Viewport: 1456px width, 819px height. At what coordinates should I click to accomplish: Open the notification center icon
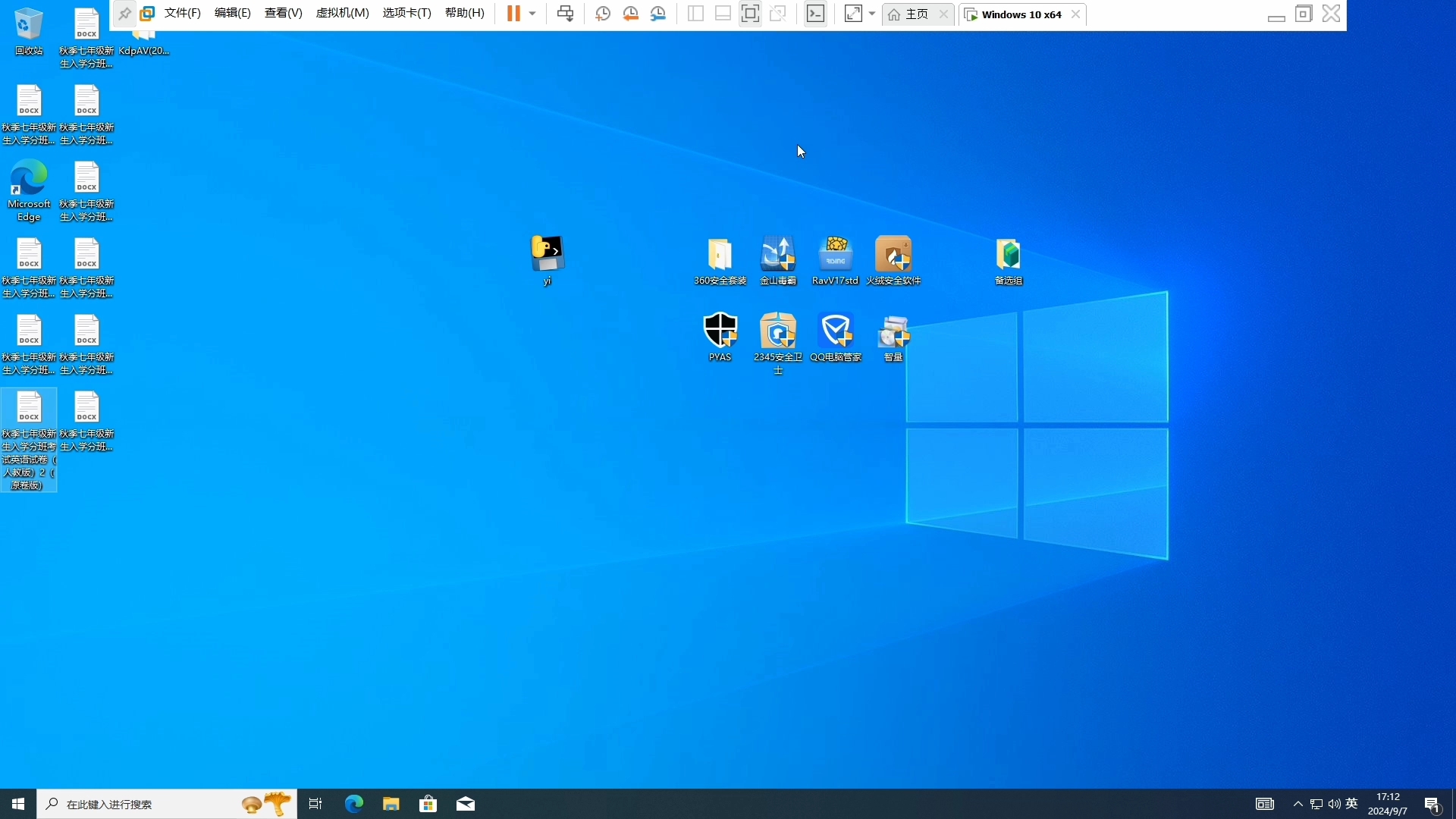point(1432,804)
